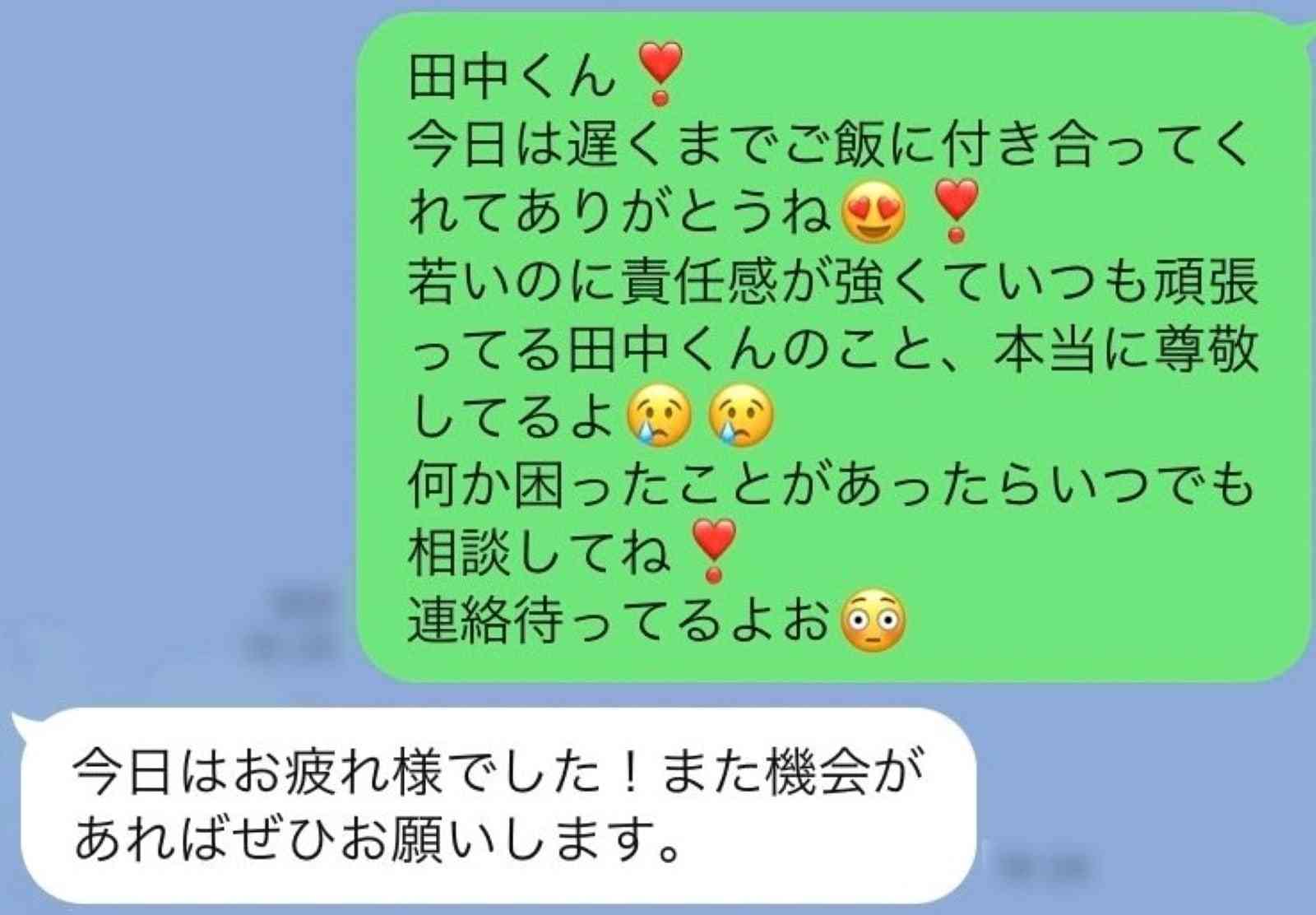The image size is (1316, 915).
Task: Click the heart exclamation emoji following heart-eyes face
Action: point(956,211)
